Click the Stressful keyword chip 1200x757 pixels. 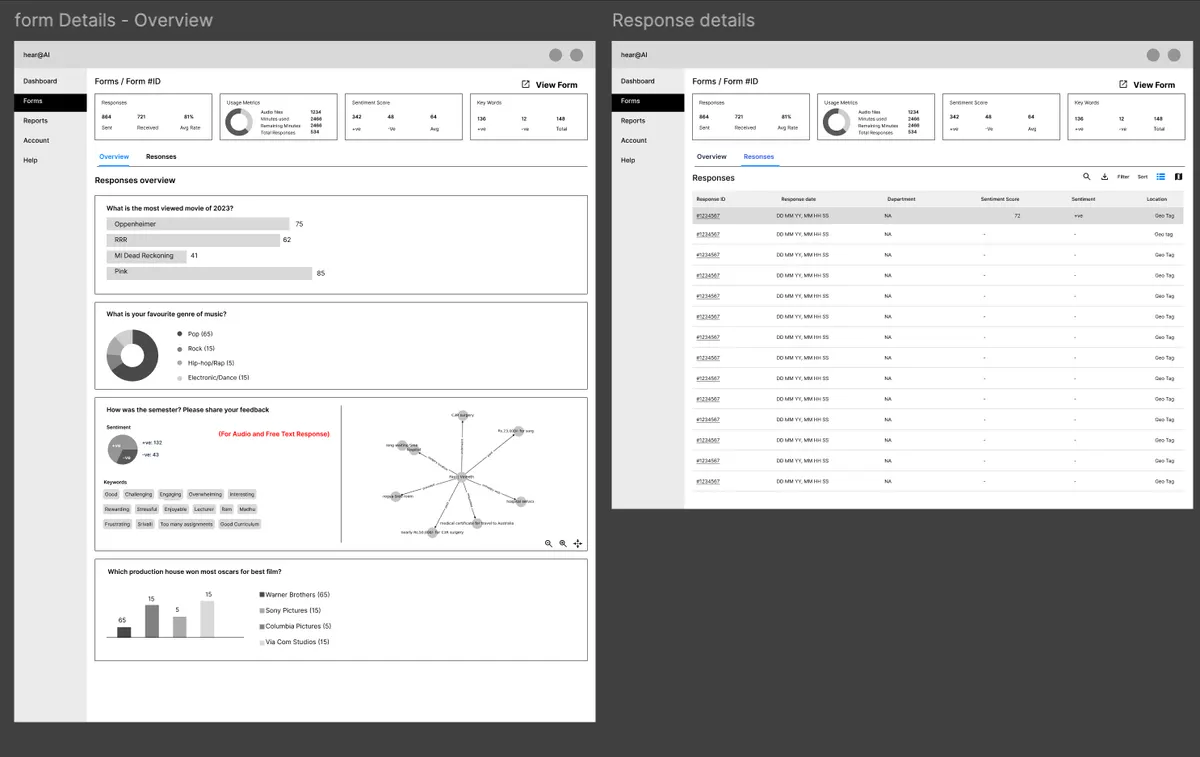pyautogui.click(x=147, y=509)
